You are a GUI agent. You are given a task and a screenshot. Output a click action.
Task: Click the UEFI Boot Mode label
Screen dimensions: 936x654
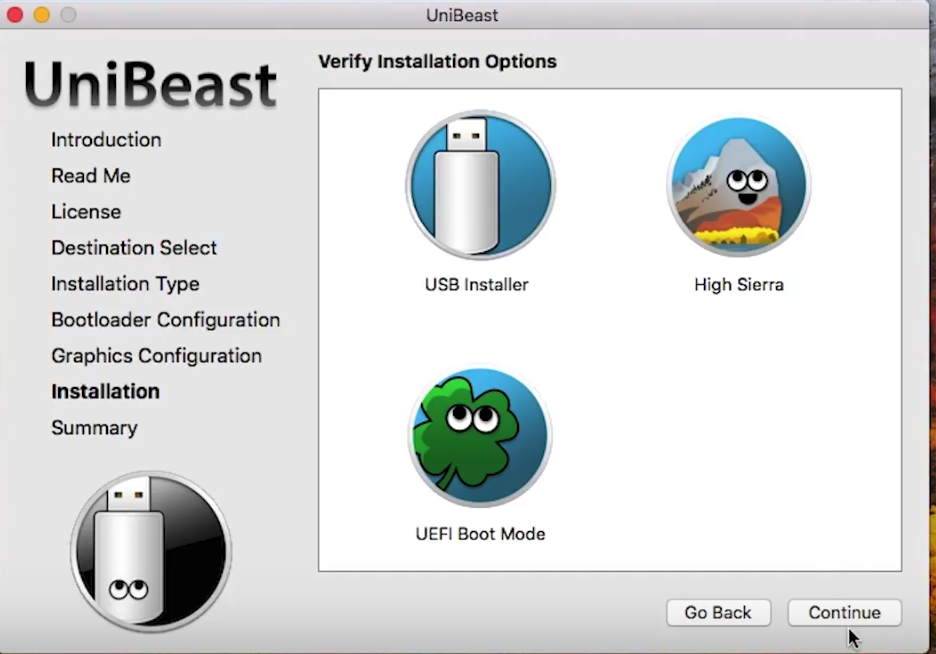[x=480, y=533]
